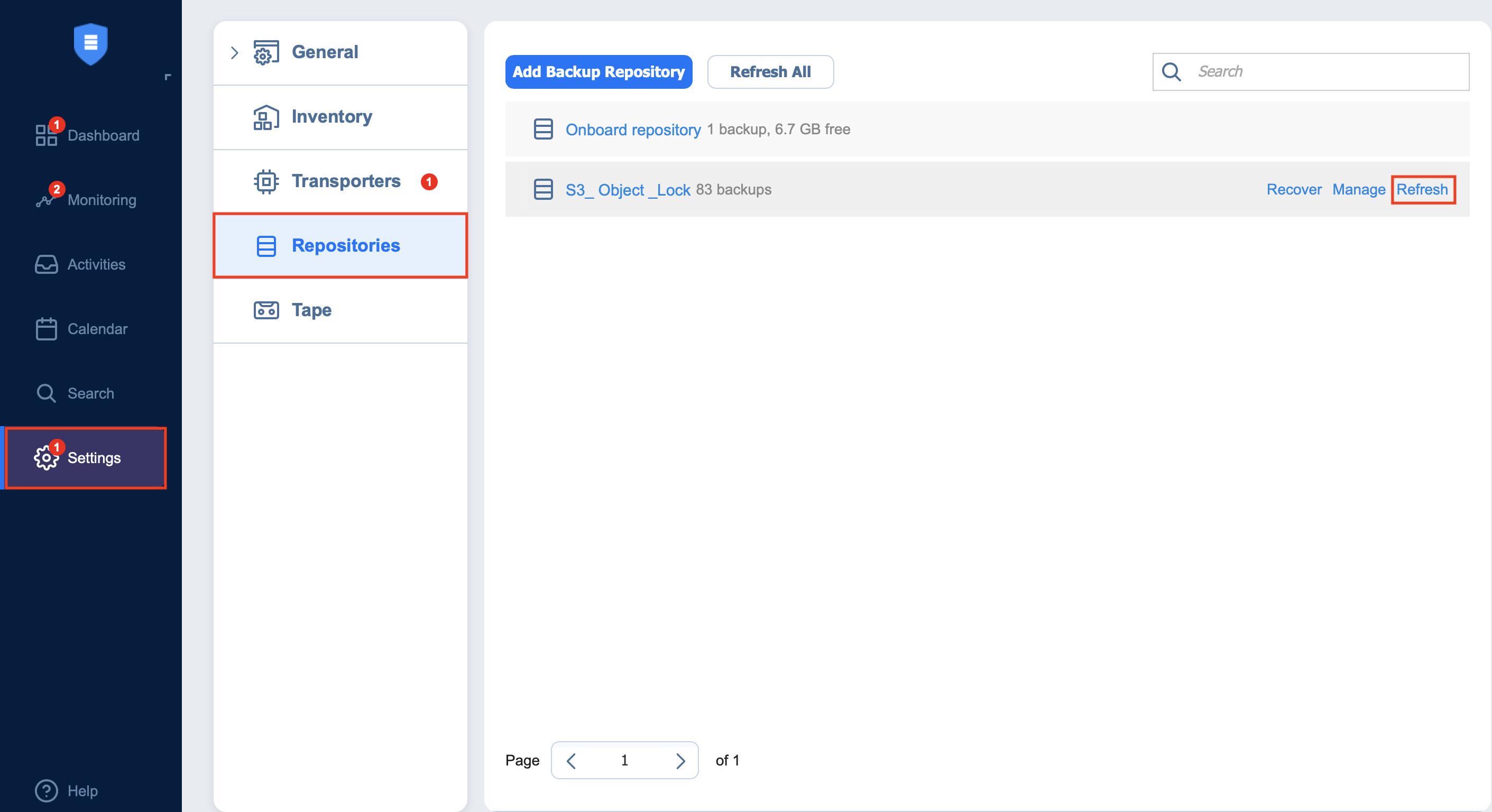1492x812 pixels.
Task: Open the Activities inbox icon
Action: [x=47, y=264]
